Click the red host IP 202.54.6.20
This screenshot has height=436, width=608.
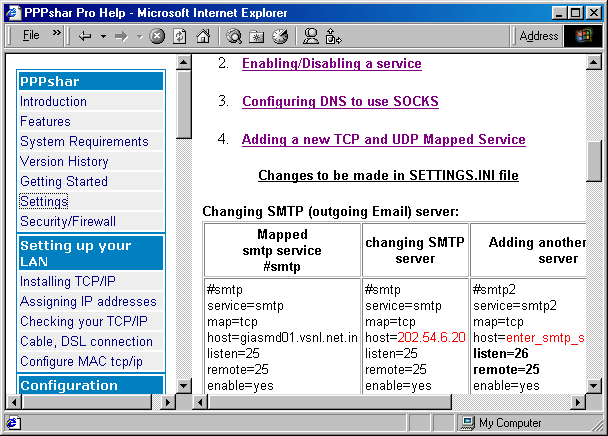pos(431,337)
